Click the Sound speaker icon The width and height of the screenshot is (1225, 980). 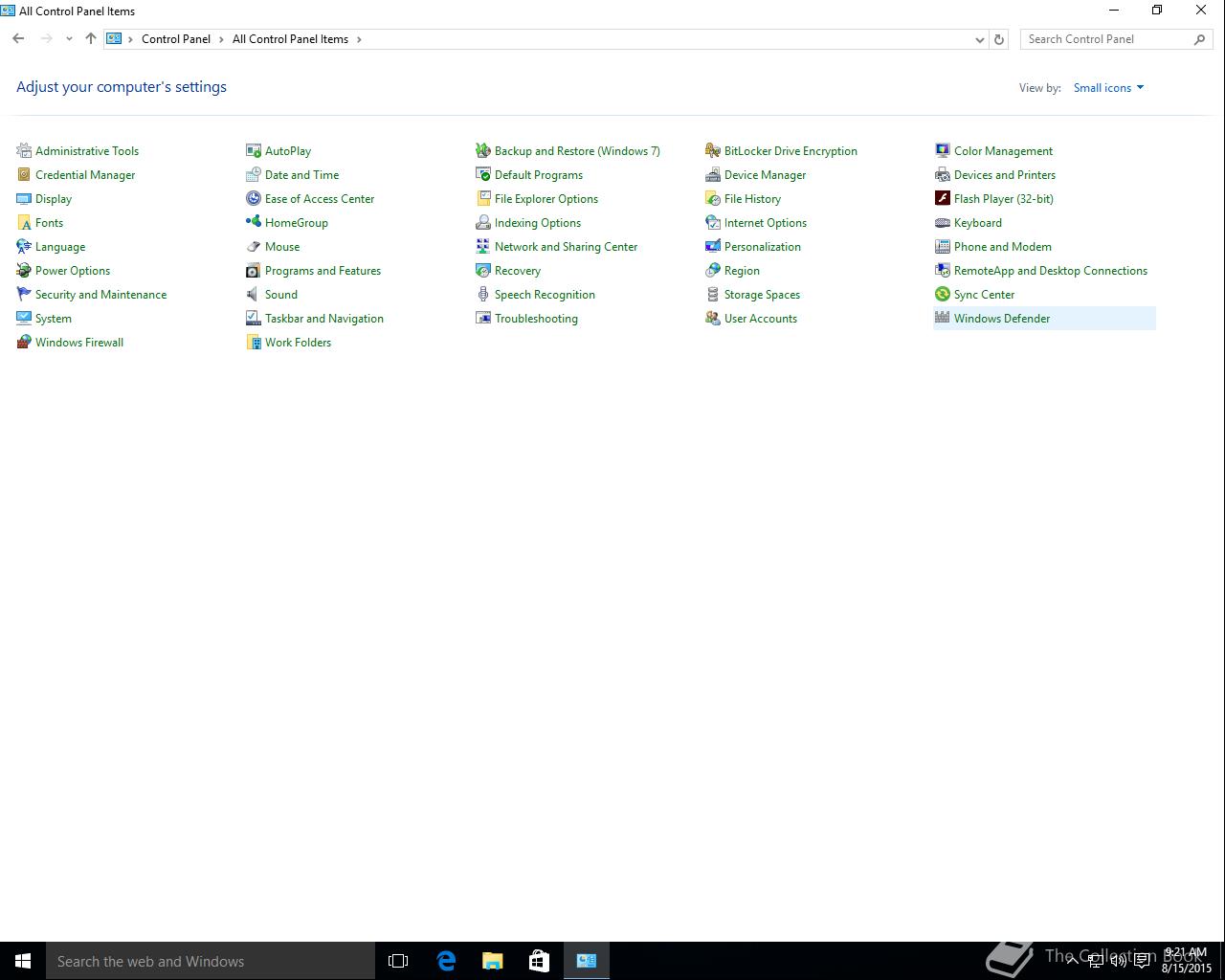(254, 294)
